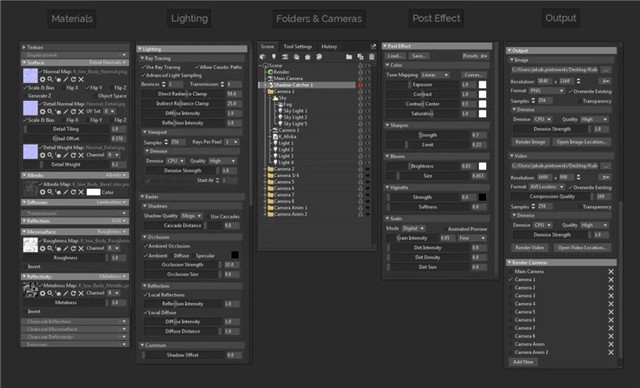Open video Format AVI Lossless dropdown

coord(547,187)
